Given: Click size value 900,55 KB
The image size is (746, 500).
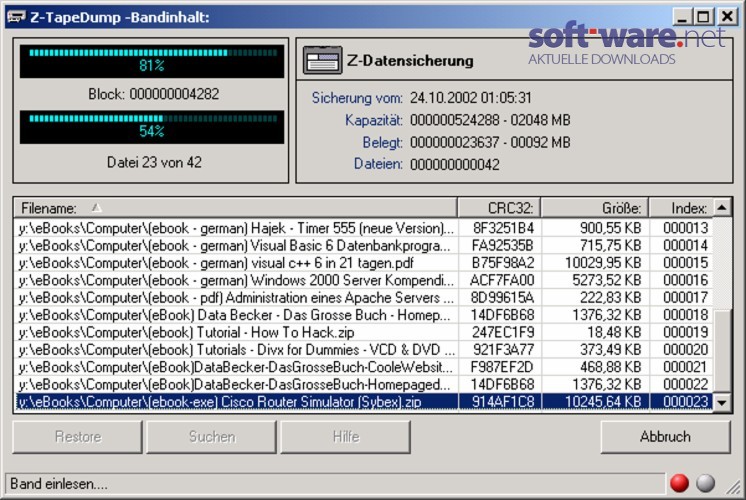Looking at the screenshot, I should pyautogui.click(x=610, y=228).
